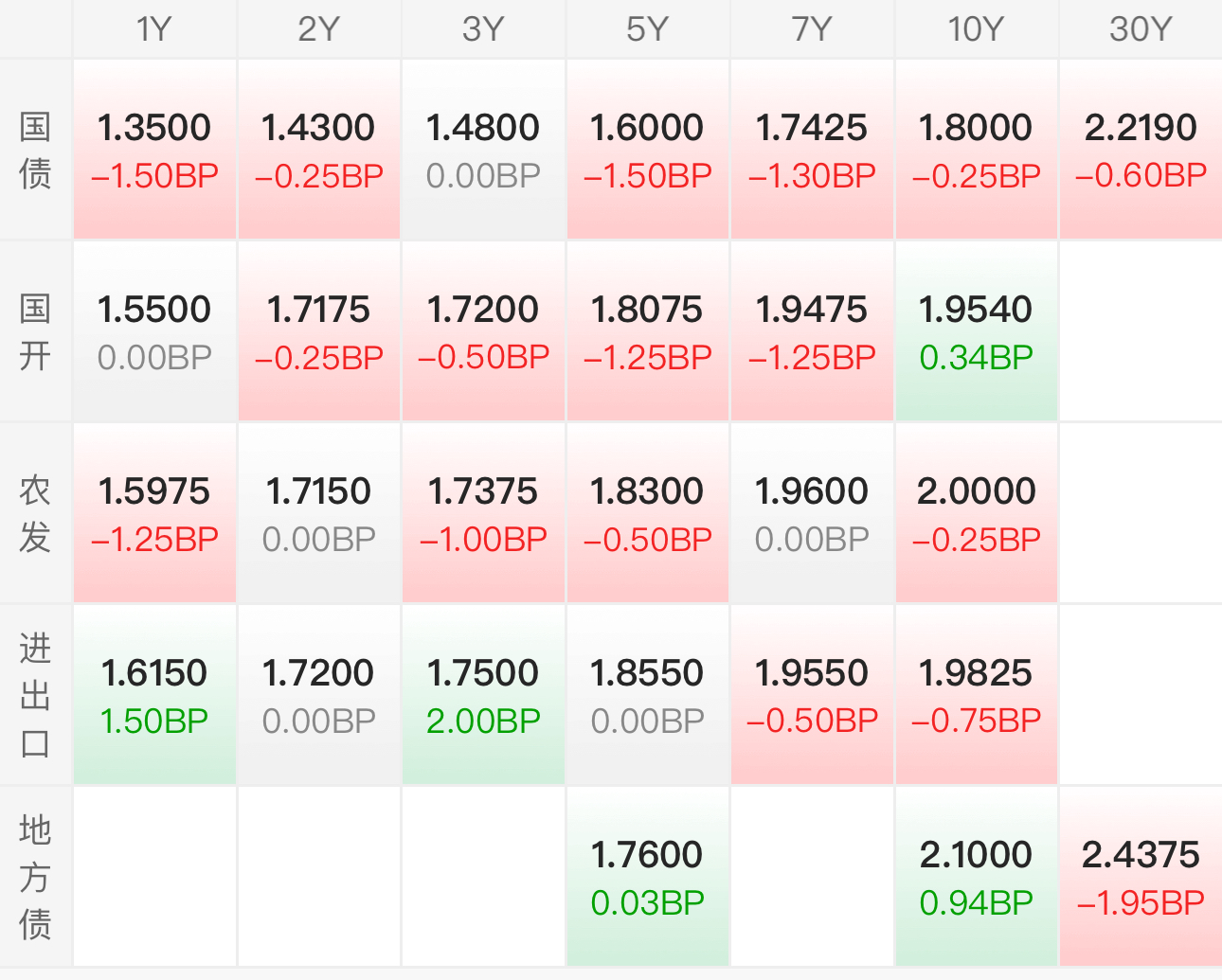Open 农发 10Y cell showing 2.0000
Image resolution: width=1222 pixels, height=980 pixels.
point(976,513)
